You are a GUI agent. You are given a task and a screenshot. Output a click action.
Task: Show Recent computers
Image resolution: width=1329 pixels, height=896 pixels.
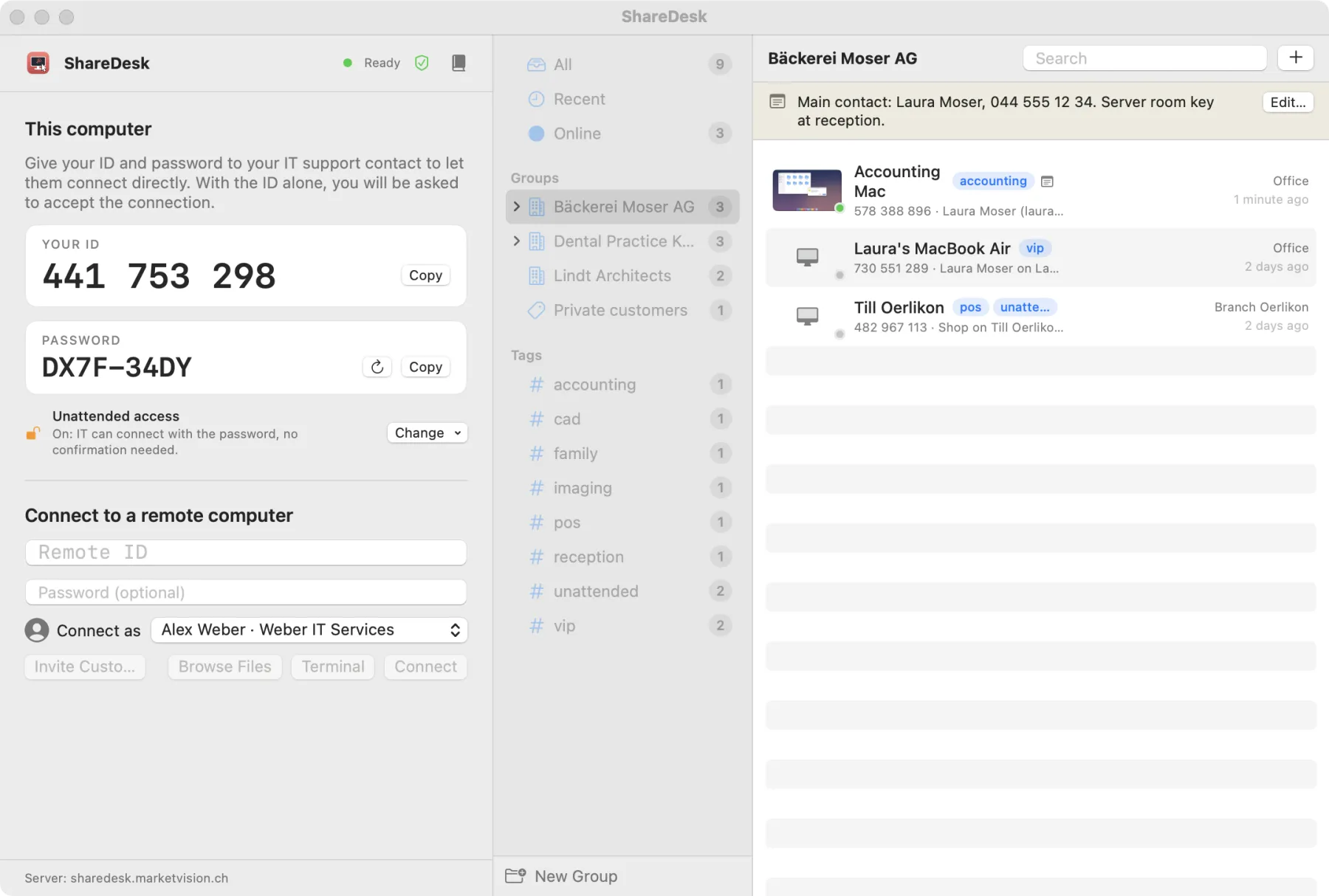tap(622, 99)
